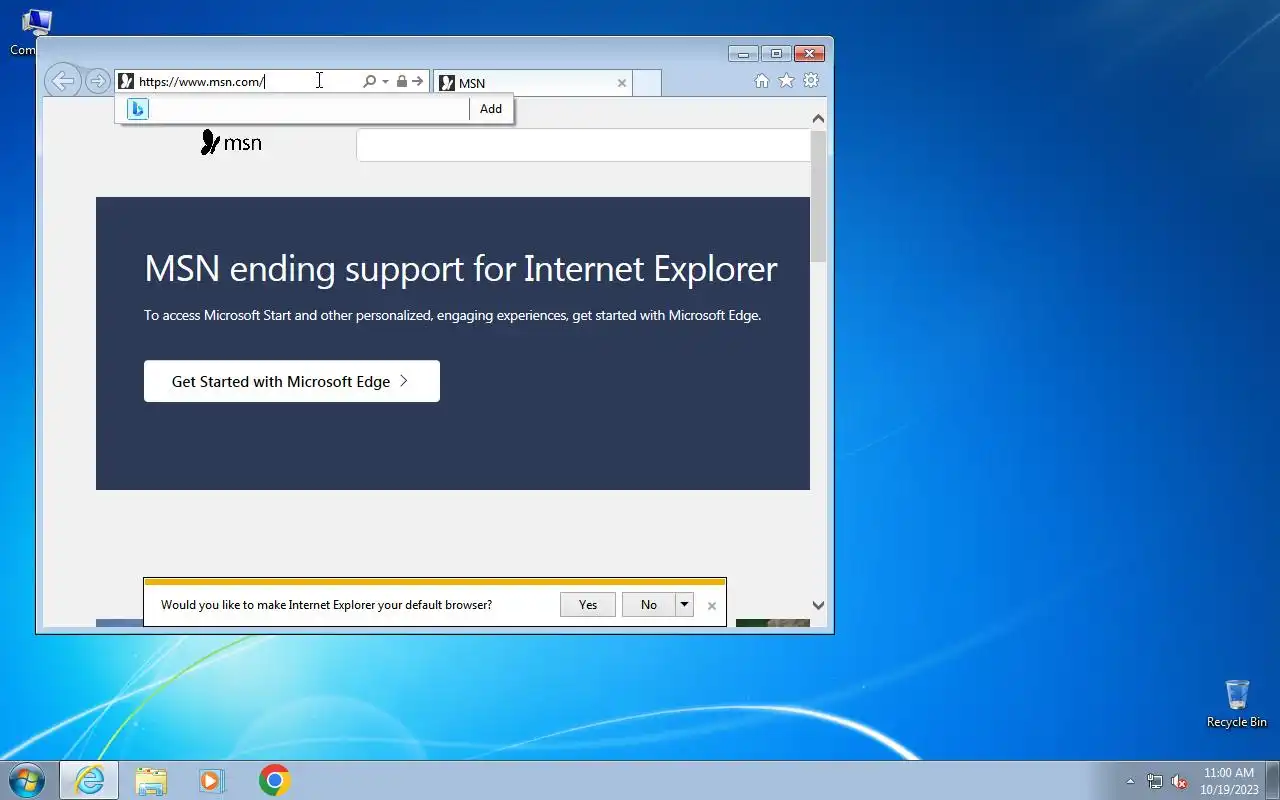Open the Home page icon
Viewport: 1280px width, 800px height.
[762, 81]
